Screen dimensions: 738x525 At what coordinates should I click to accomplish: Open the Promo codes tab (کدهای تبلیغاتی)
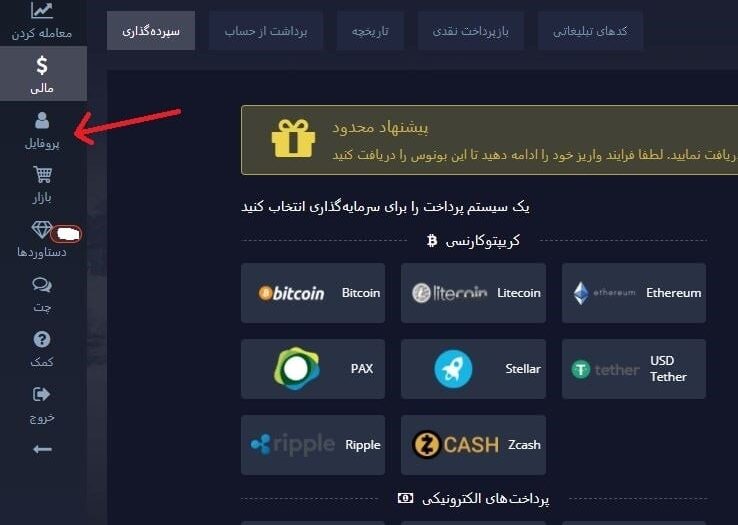pos(590,31)
